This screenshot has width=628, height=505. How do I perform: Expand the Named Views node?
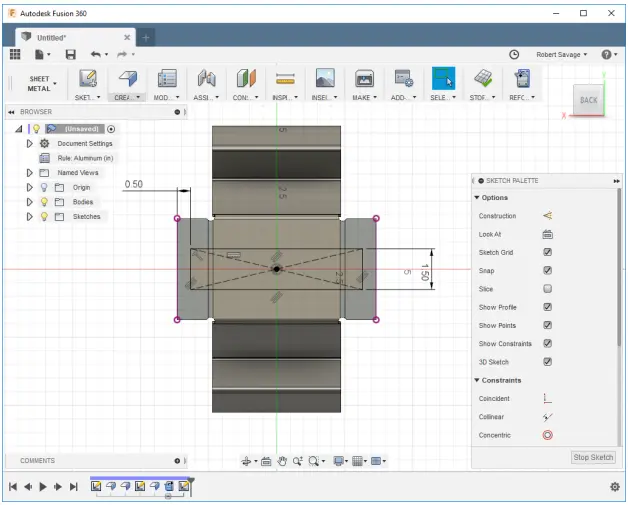click(29, 173)
